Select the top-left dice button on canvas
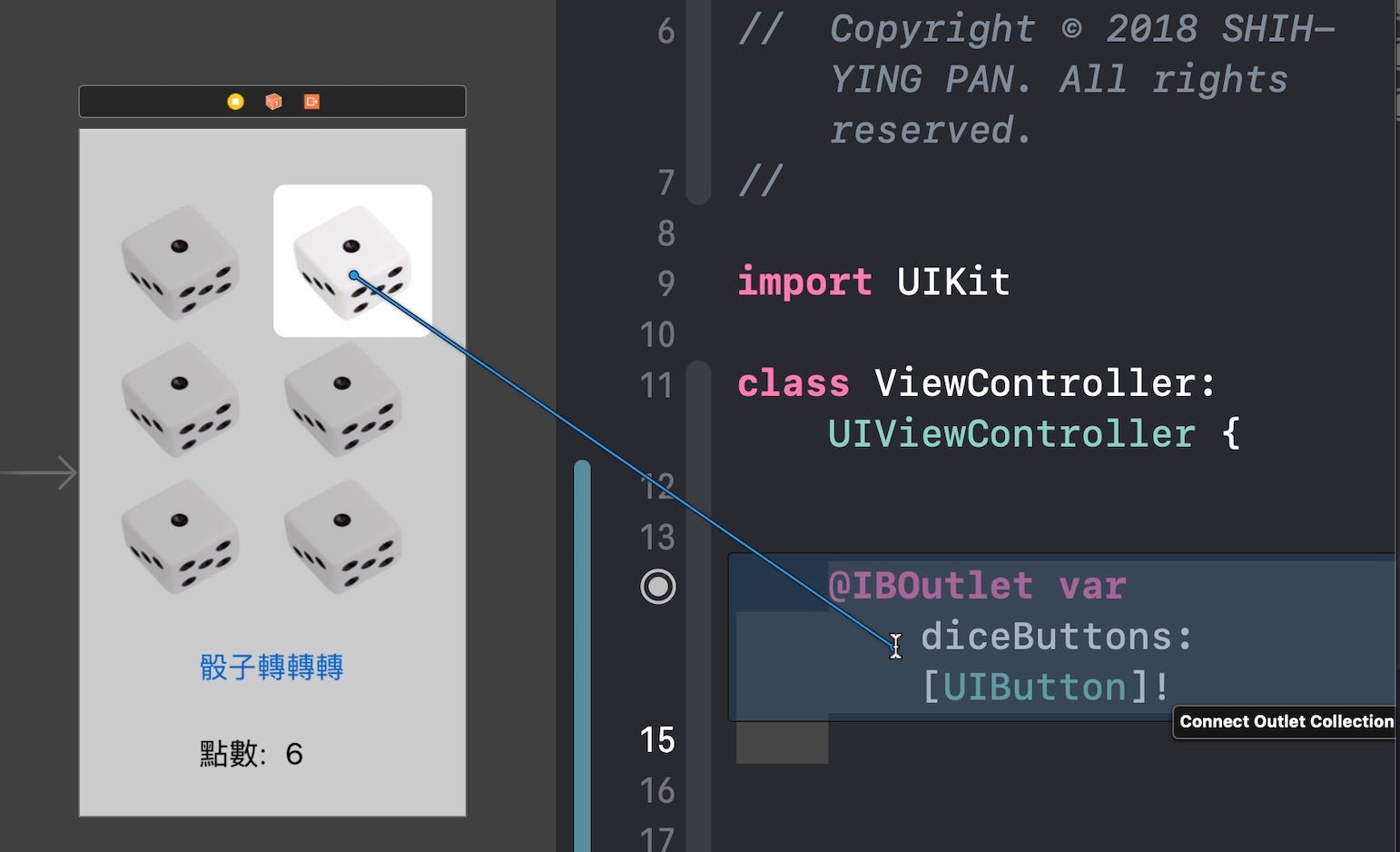Screen dimensions: 1400x852 pos(180,263)
